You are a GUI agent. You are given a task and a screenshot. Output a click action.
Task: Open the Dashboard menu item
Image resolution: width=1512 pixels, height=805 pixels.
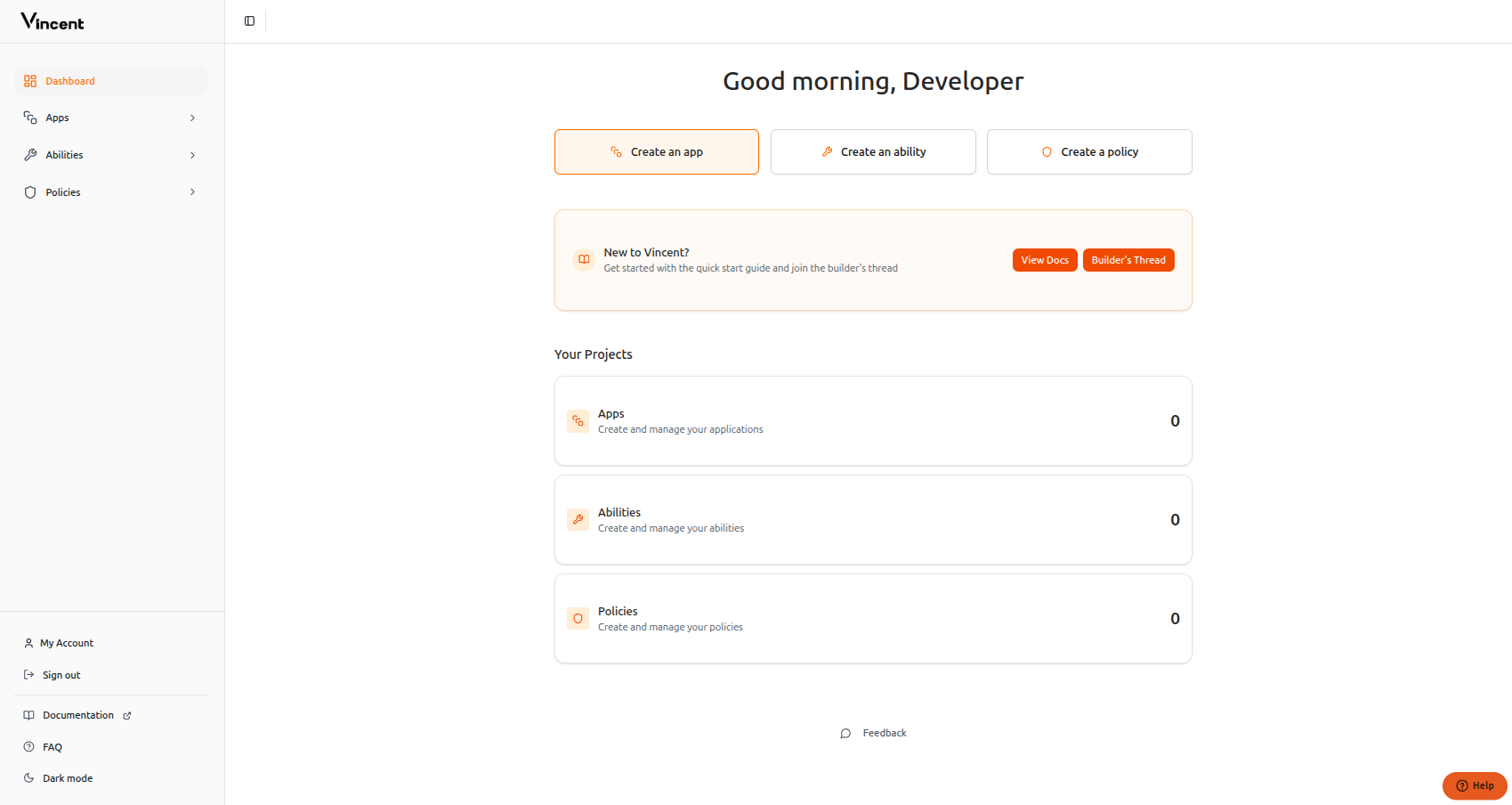69,80
